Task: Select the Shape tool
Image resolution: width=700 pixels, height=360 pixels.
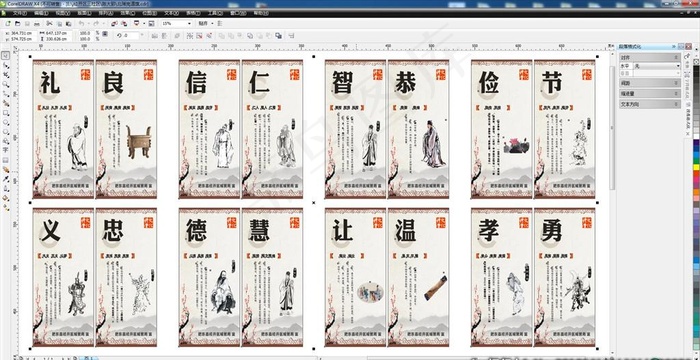Action: [6, 65]
